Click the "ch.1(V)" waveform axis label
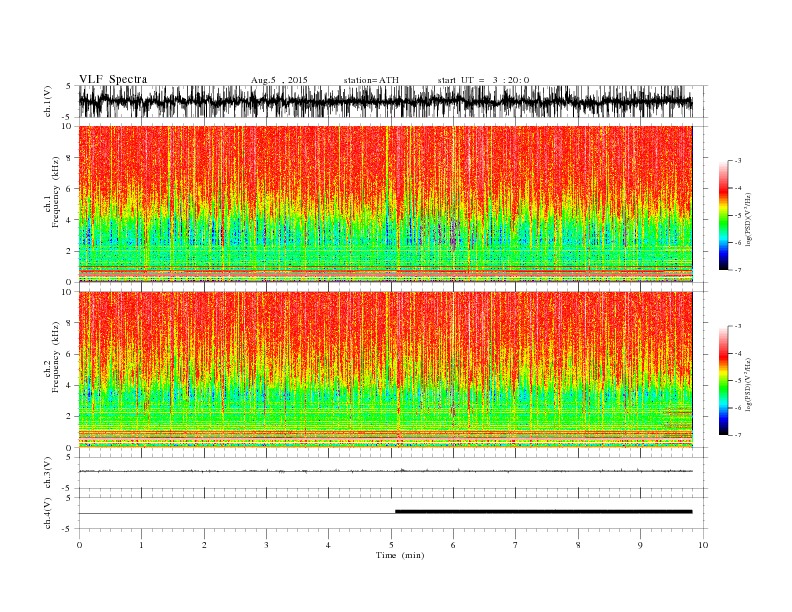Image resolution: width=792 pixels, height=612 pixels. 48,101
